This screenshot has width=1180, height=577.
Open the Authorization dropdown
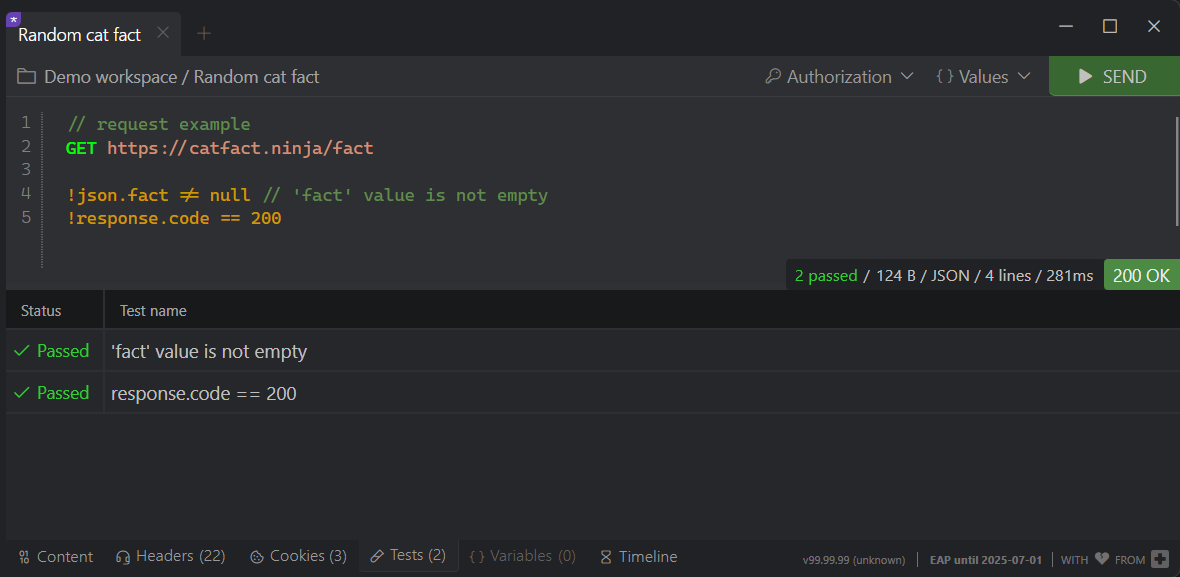point(839,77)
